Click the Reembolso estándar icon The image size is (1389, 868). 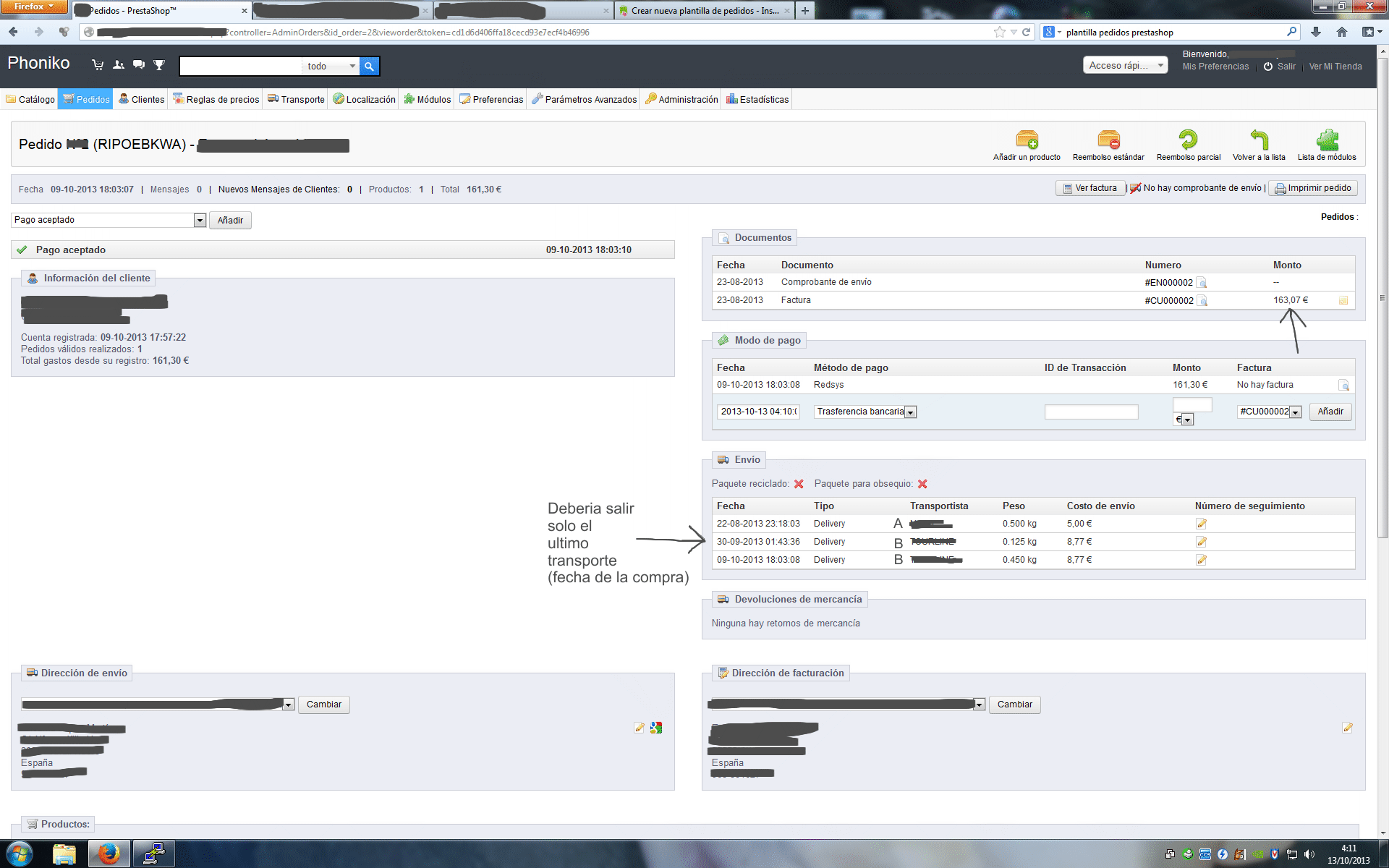[x=1108, y=140]
